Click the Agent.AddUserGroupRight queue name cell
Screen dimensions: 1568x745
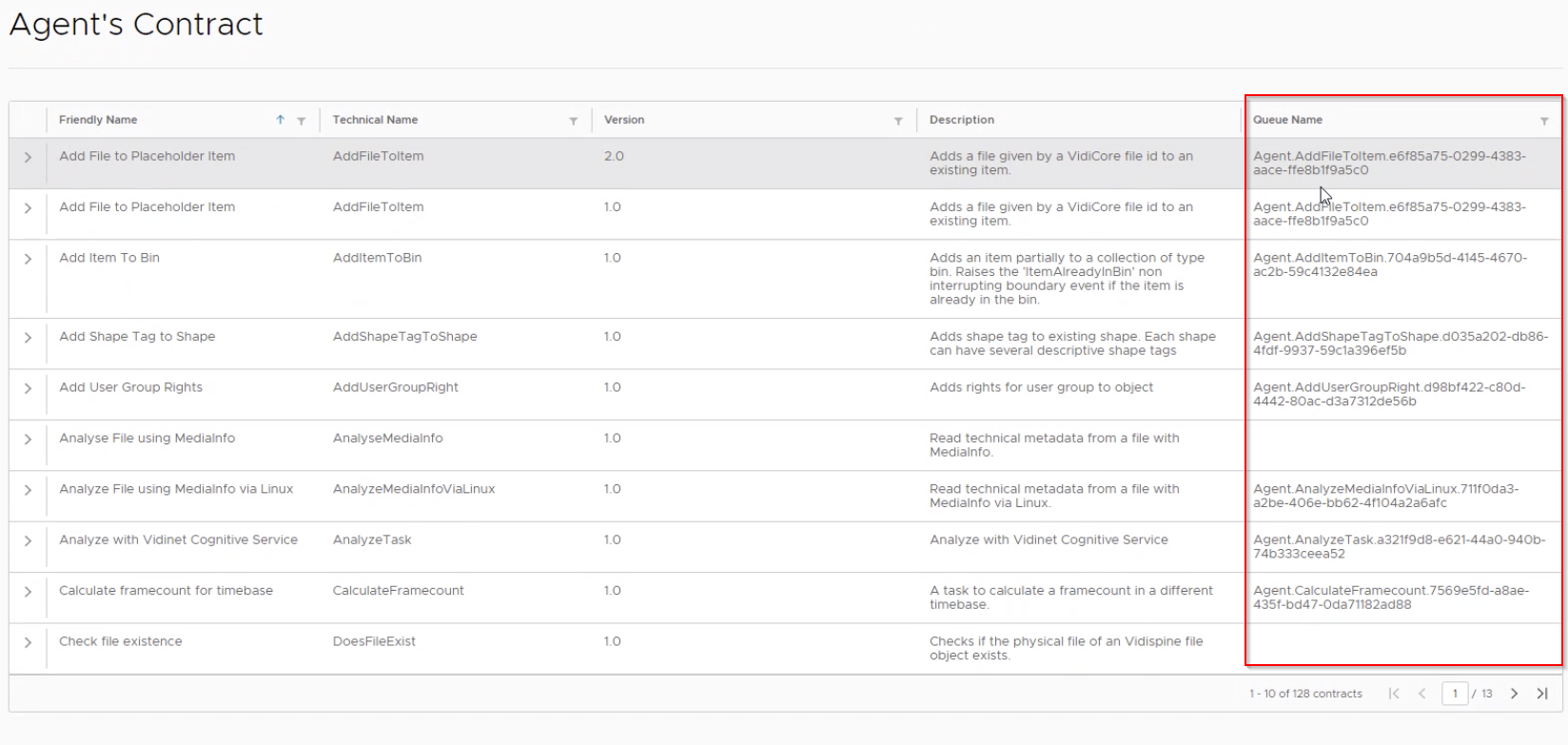click(x=1389, y=394)
